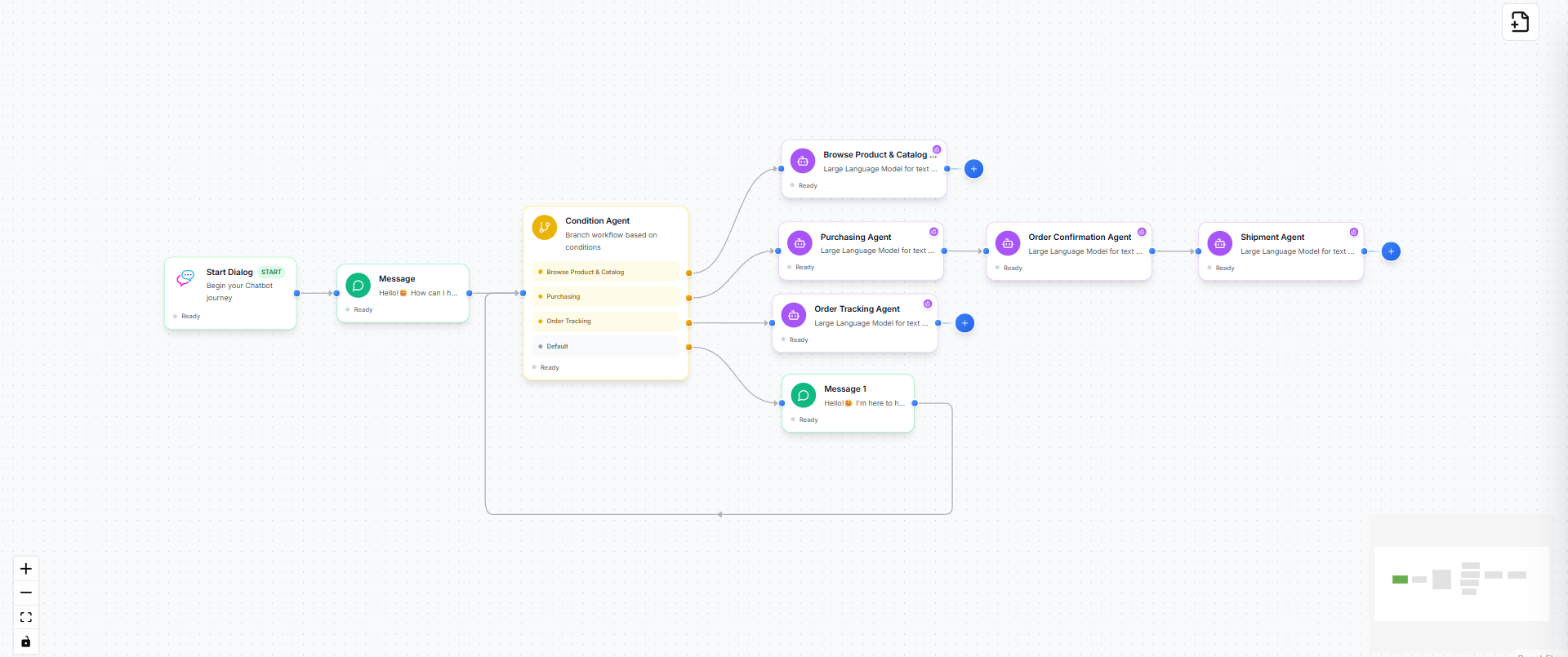
Task: Select the Order Tracking condition branch
Action: [x=605, y=321]
